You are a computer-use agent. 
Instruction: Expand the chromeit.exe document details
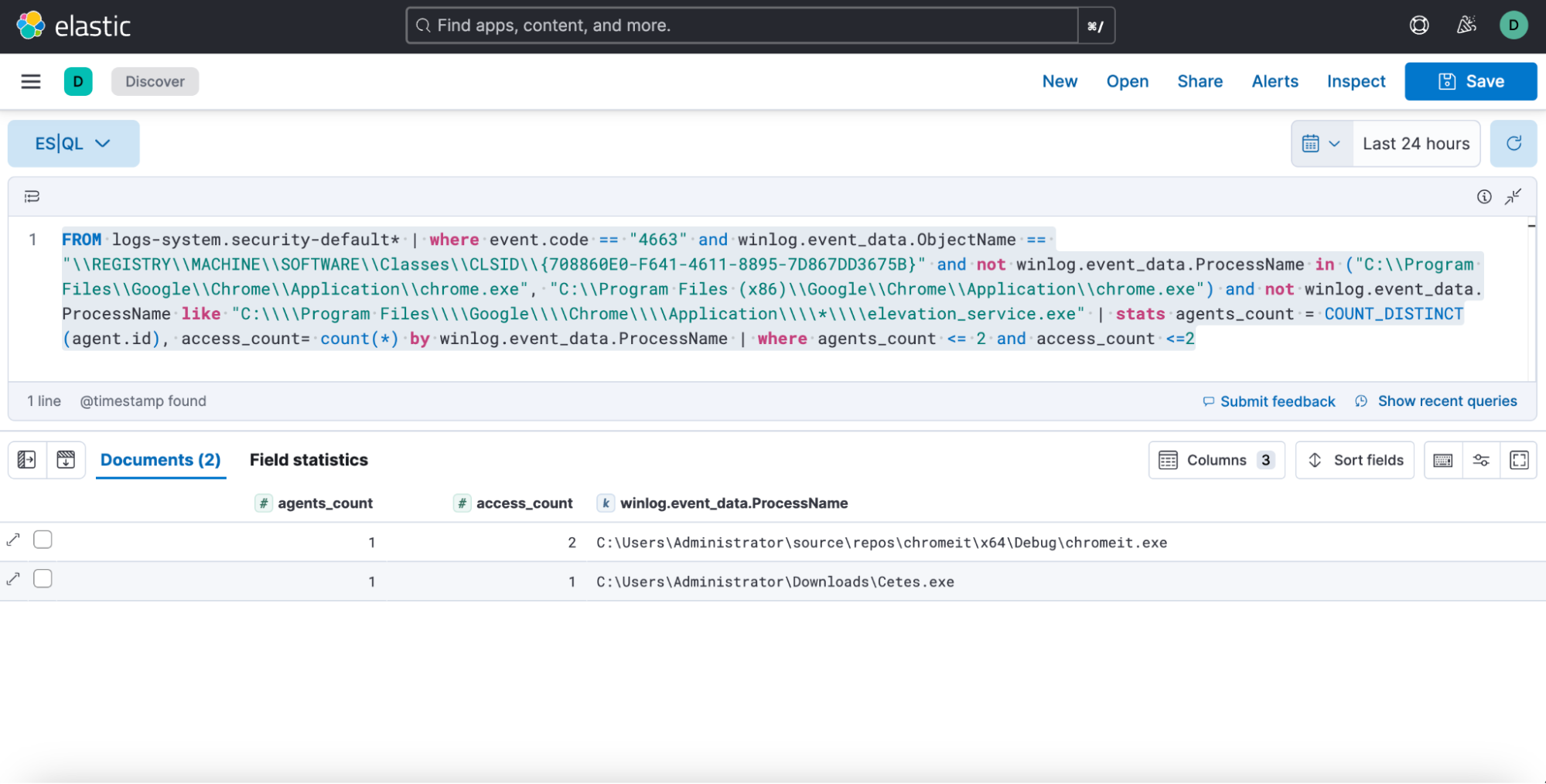pyautogui.click(x=13, y=540)
